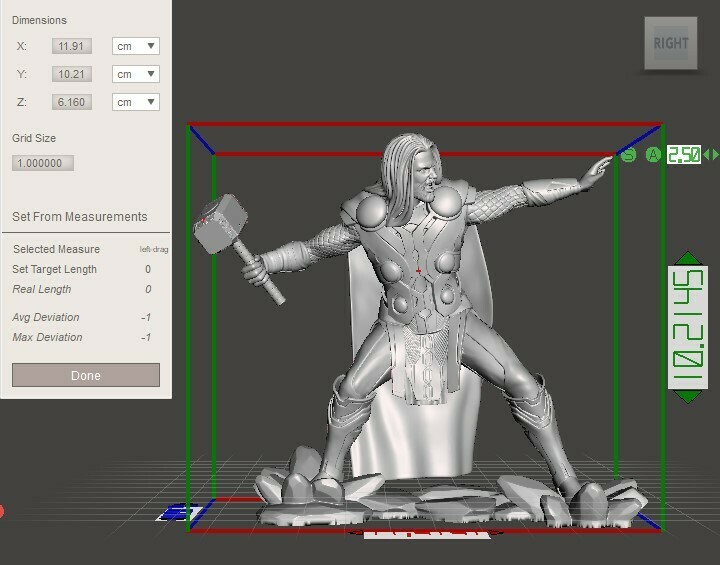
Task: Click the RIGHT view cube face
Action: (670, 43)
